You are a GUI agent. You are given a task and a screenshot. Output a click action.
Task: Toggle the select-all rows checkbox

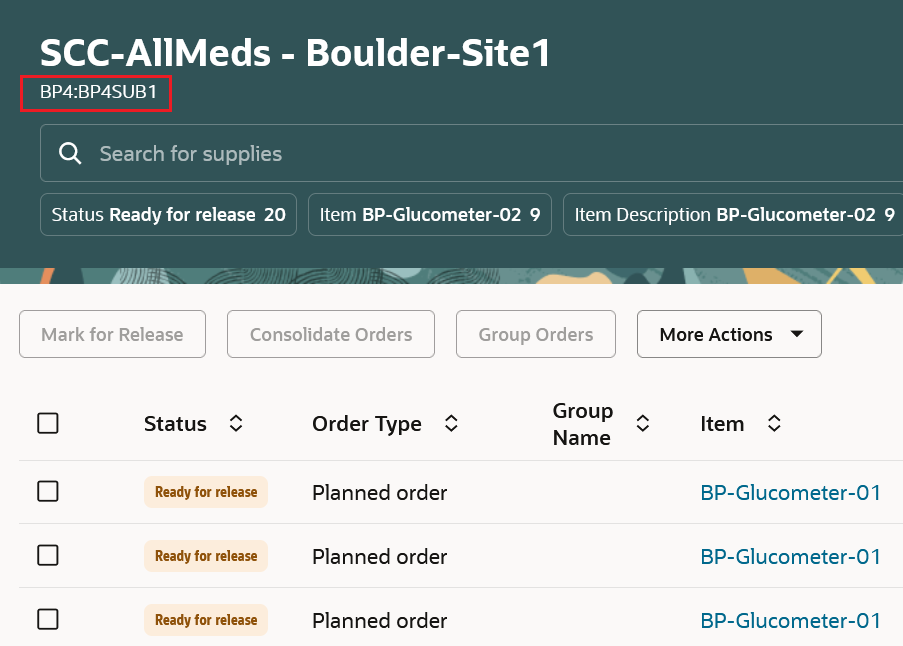[x=48, y=424]
